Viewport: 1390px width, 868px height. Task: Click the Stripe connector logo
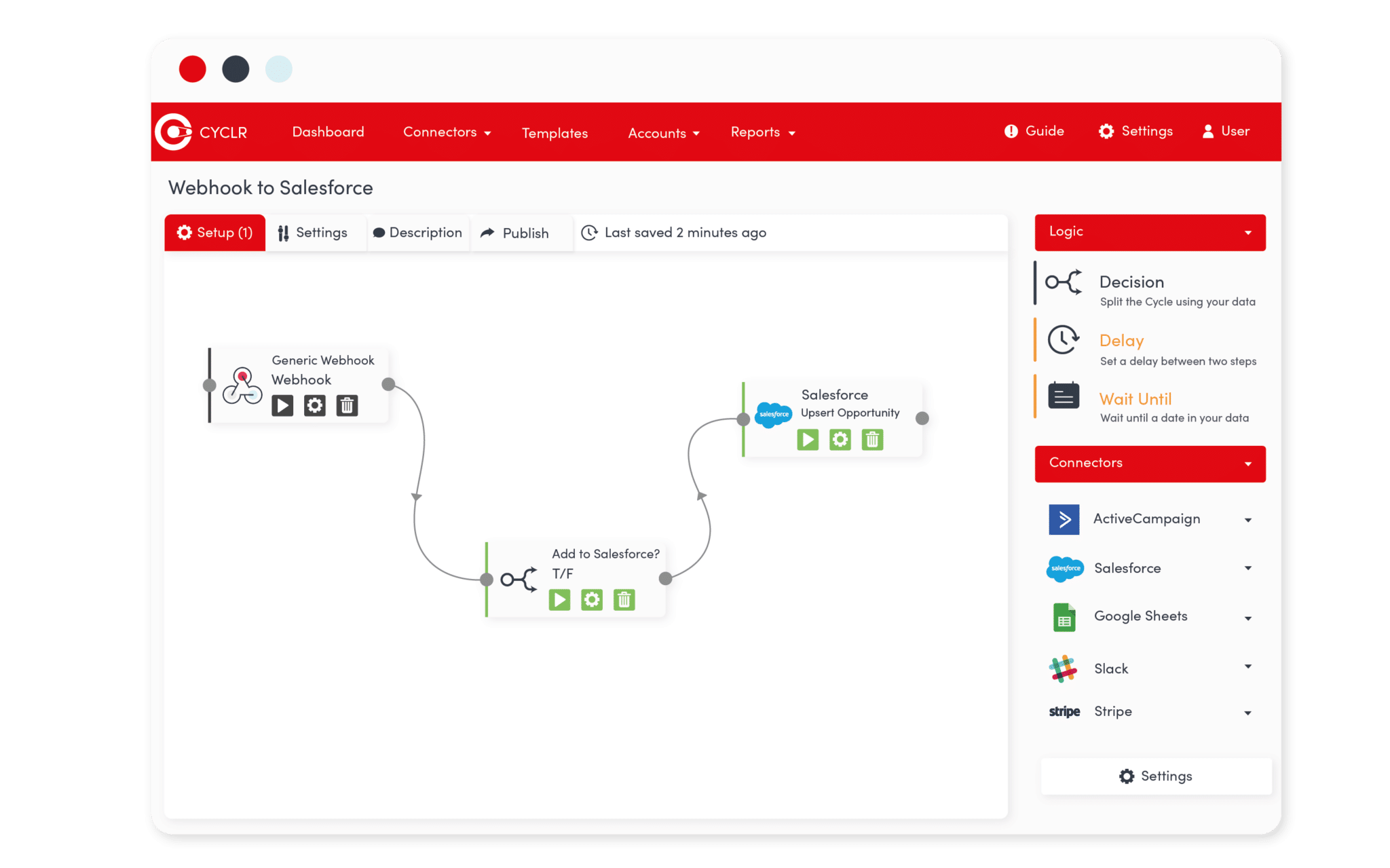1064,711
